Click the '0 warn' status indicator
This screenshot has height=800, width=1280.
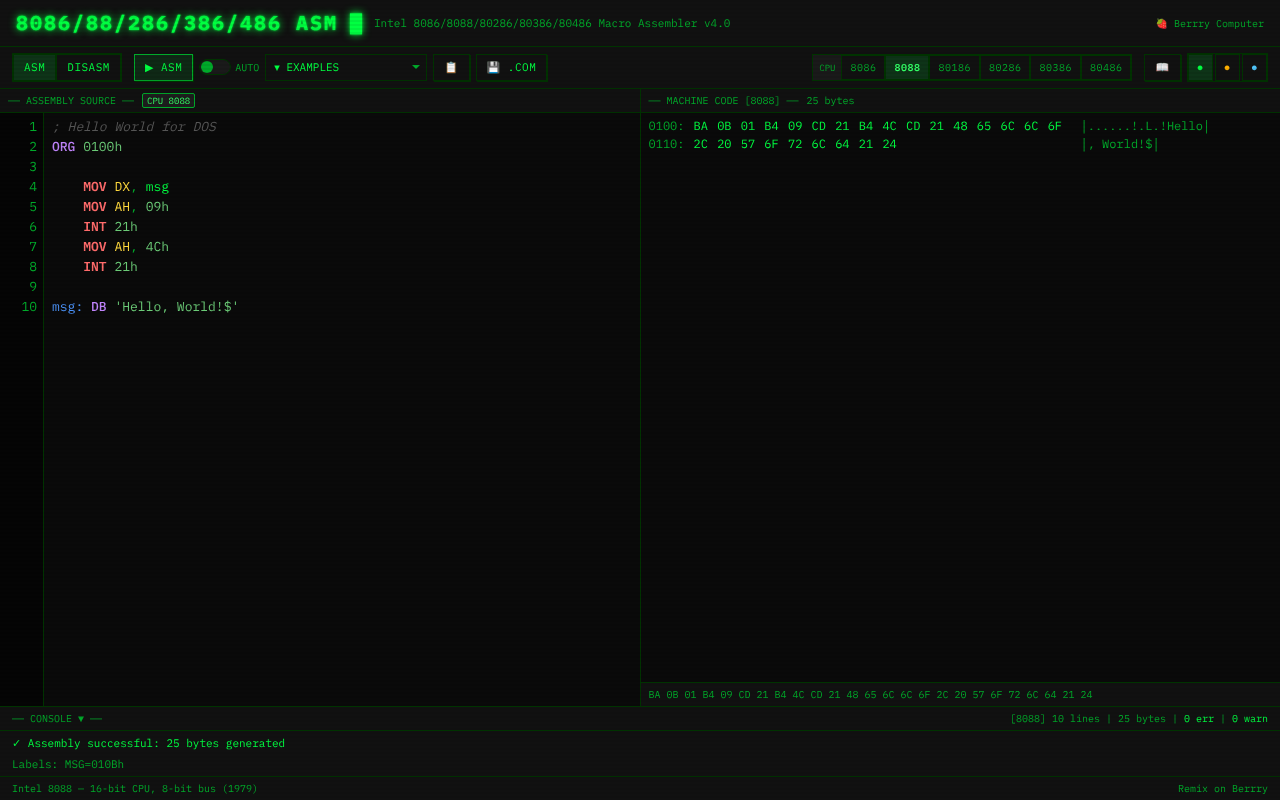(x=1250, y=719)
